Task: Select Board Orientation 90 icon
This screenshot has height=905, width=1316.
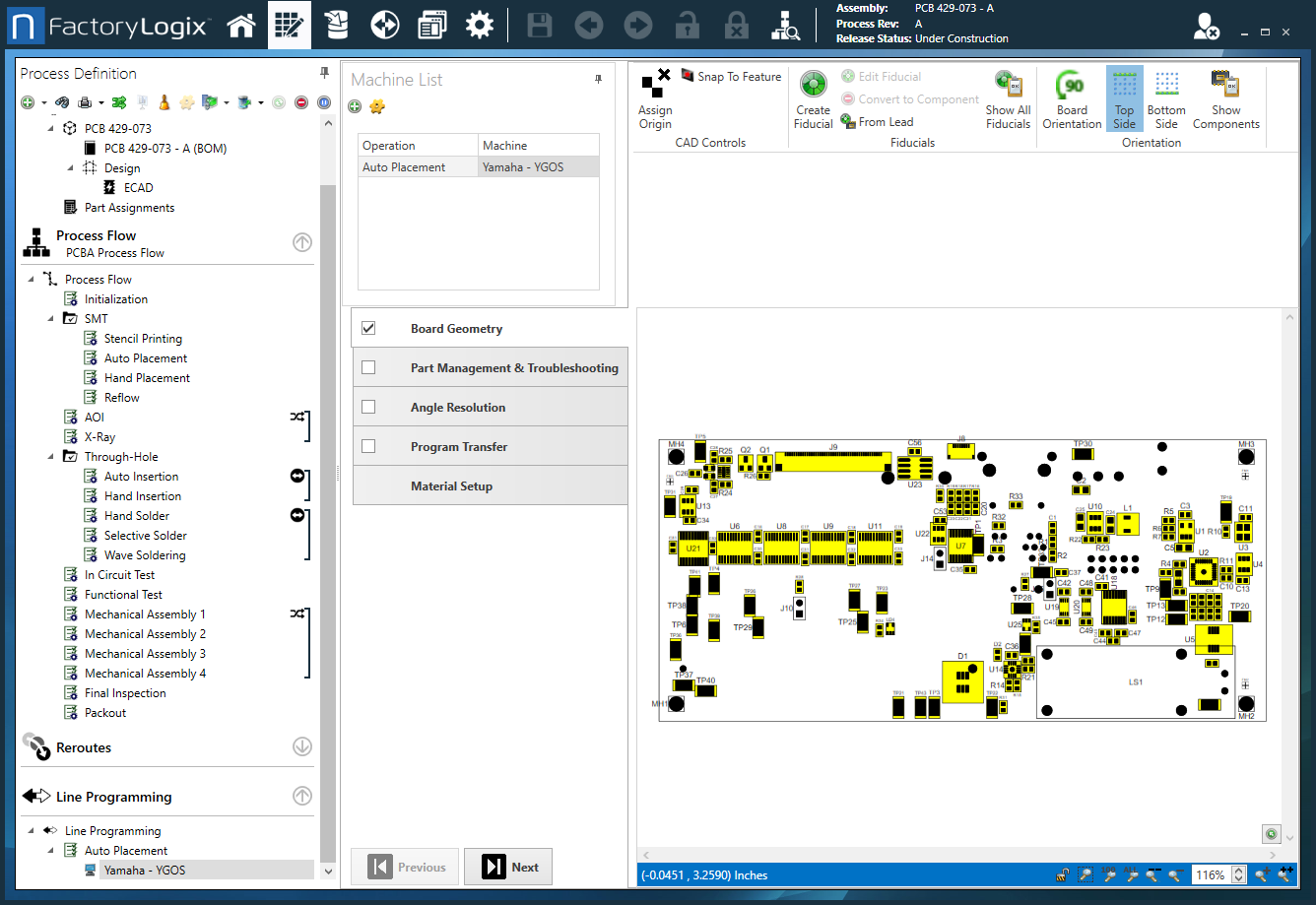Action: (x=1072, y=98)
